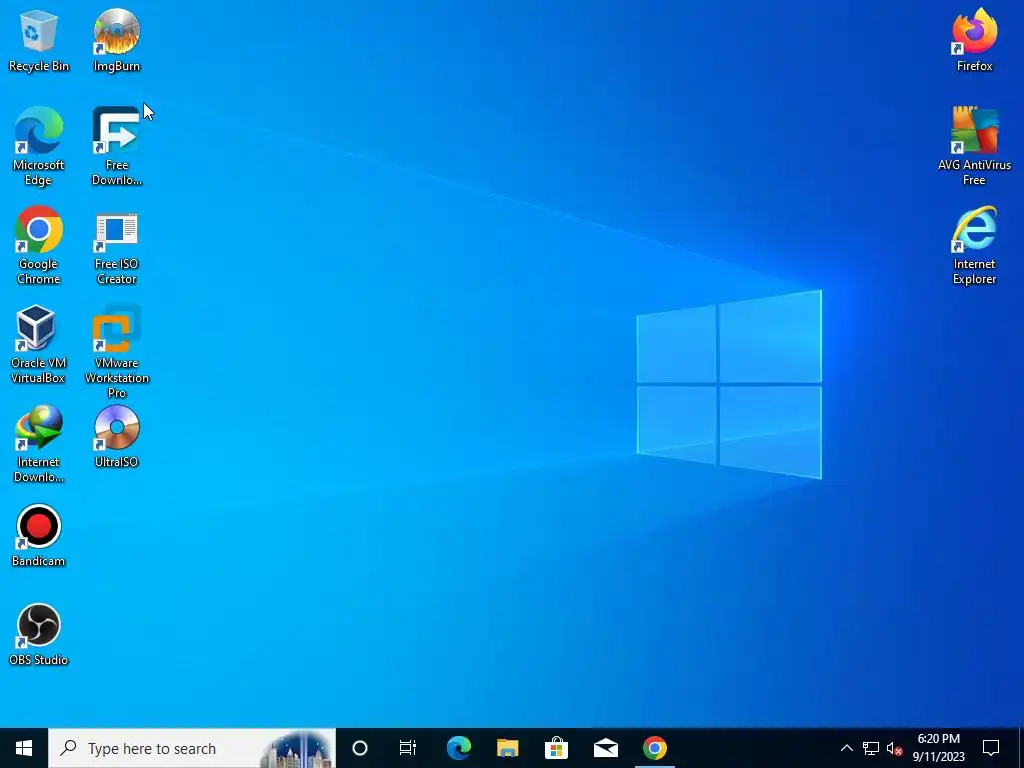This screenshot has height=768, width=1024.
Task: Select the Firefox desktop shortcut
Action: [x=974, y=40]
